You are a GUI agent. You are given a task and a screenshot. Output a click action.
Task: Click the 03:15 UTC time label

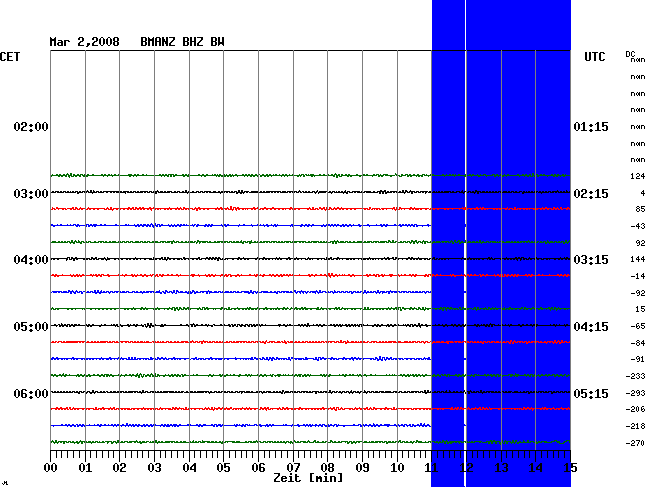click(x=591, y=260)
